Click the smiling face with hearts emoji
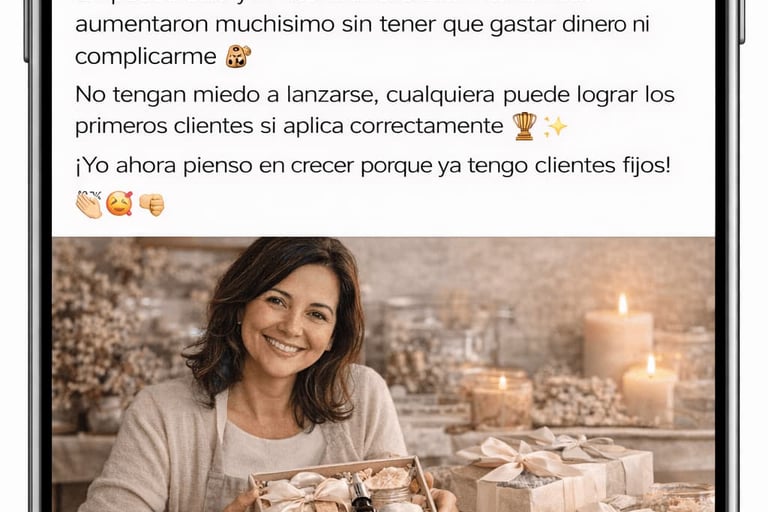The image size is (768, 512). pyautogui.click(x=120, y=204)
